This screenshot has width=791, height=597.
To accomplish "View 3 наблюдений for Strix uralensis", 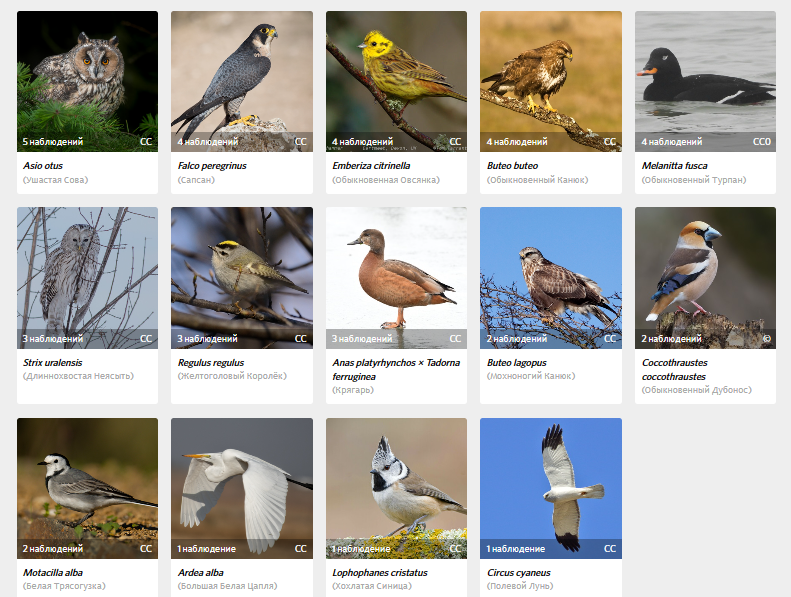I will [52, 339].
